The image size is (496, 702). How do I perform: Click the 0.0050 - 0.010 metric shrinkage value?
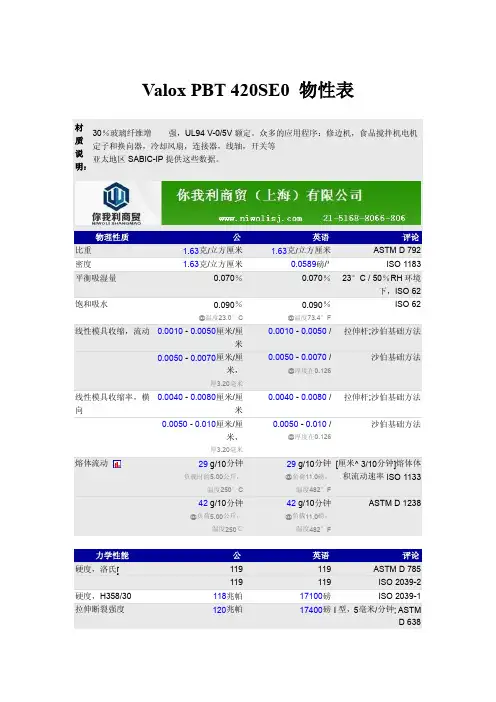(188, 424)
